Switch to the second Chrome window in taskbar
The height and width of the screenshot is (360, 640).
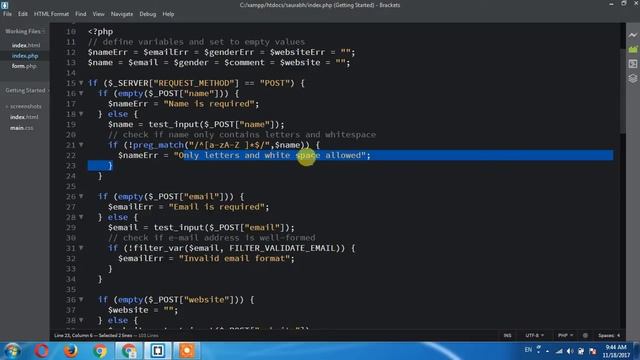pos(129,351)
